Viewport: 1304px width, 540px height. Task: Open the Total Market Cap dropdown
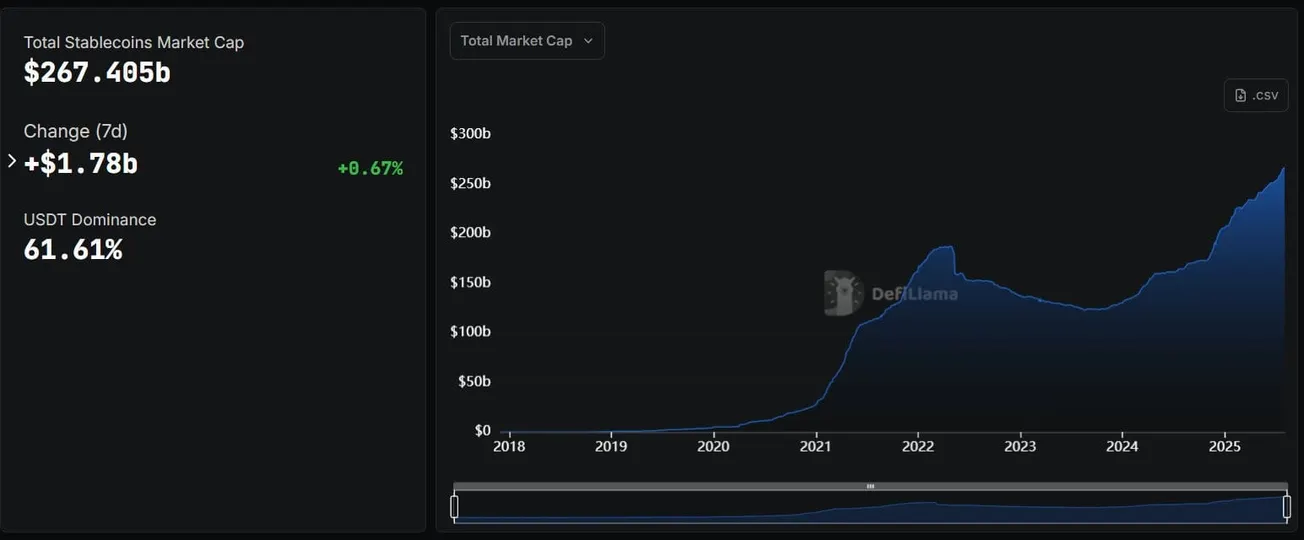tap(527, 41)
